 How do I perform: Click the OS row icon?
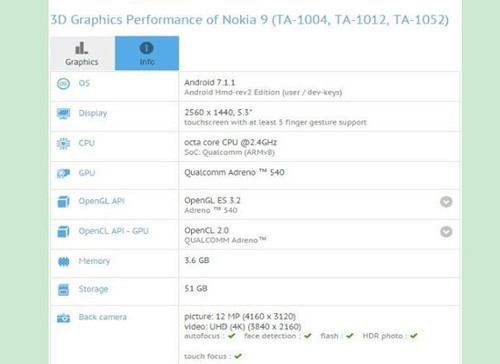(x=63, y=83)
